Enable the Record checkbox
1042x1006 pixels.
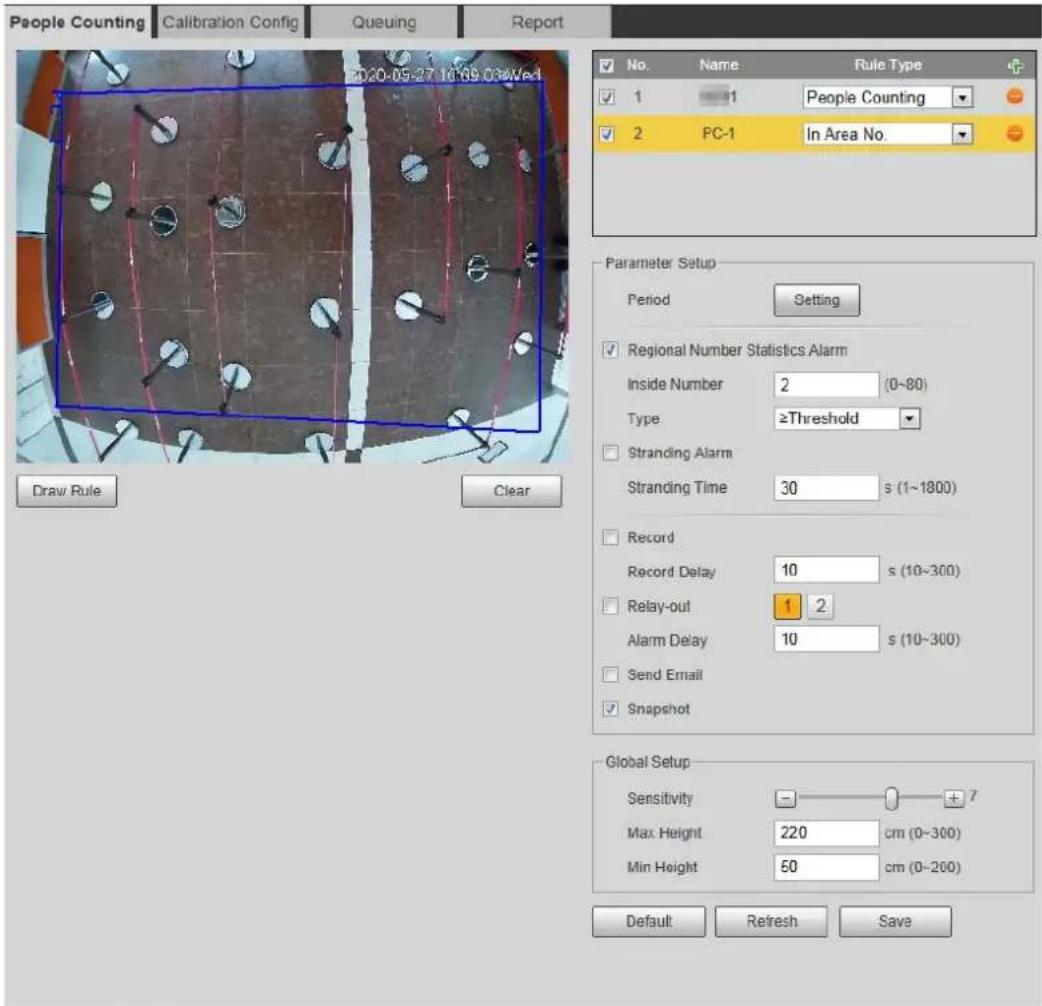click(610, 537)
